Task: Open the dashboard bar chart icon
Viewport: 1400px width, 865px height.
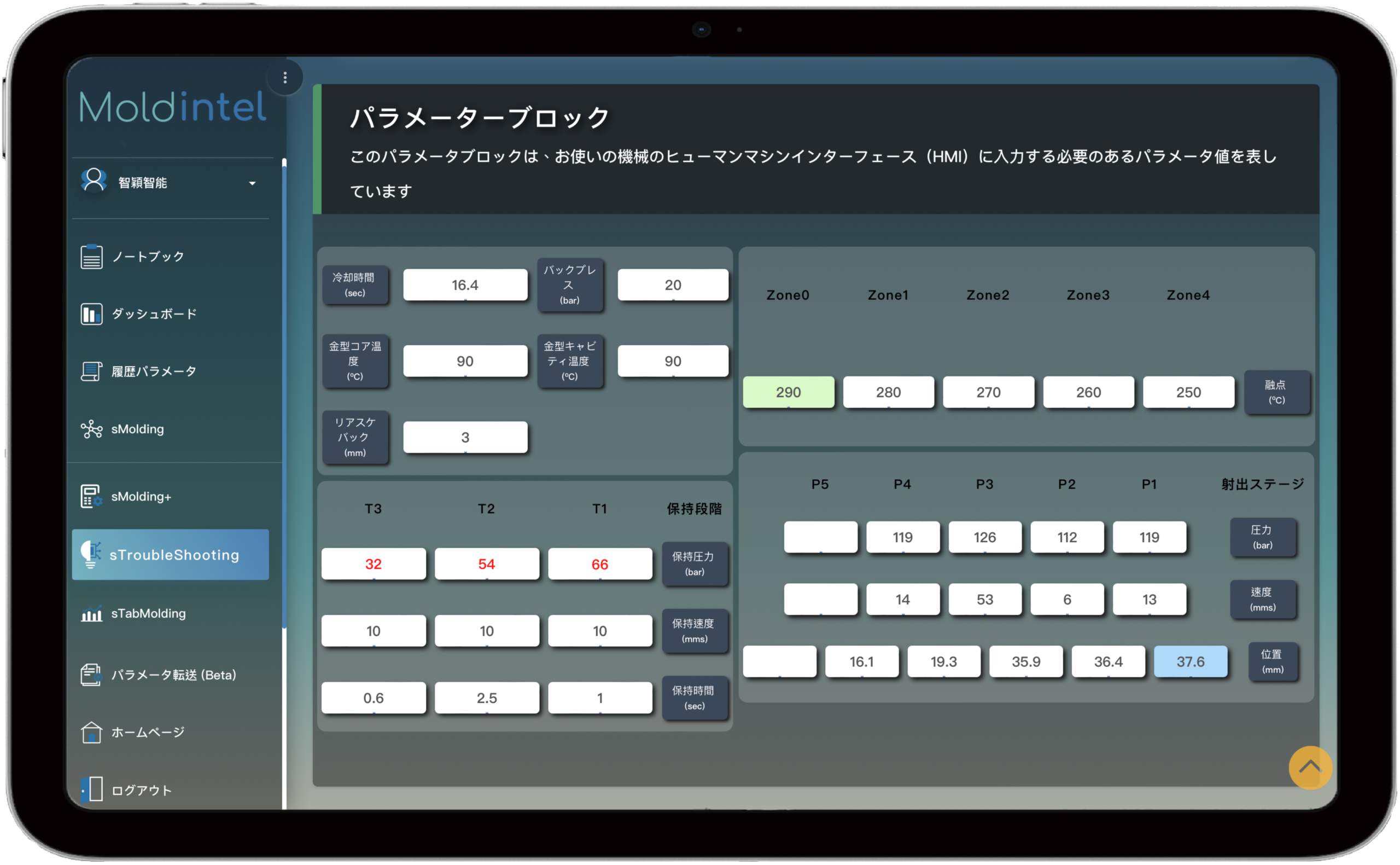Action: coord(91,314)
